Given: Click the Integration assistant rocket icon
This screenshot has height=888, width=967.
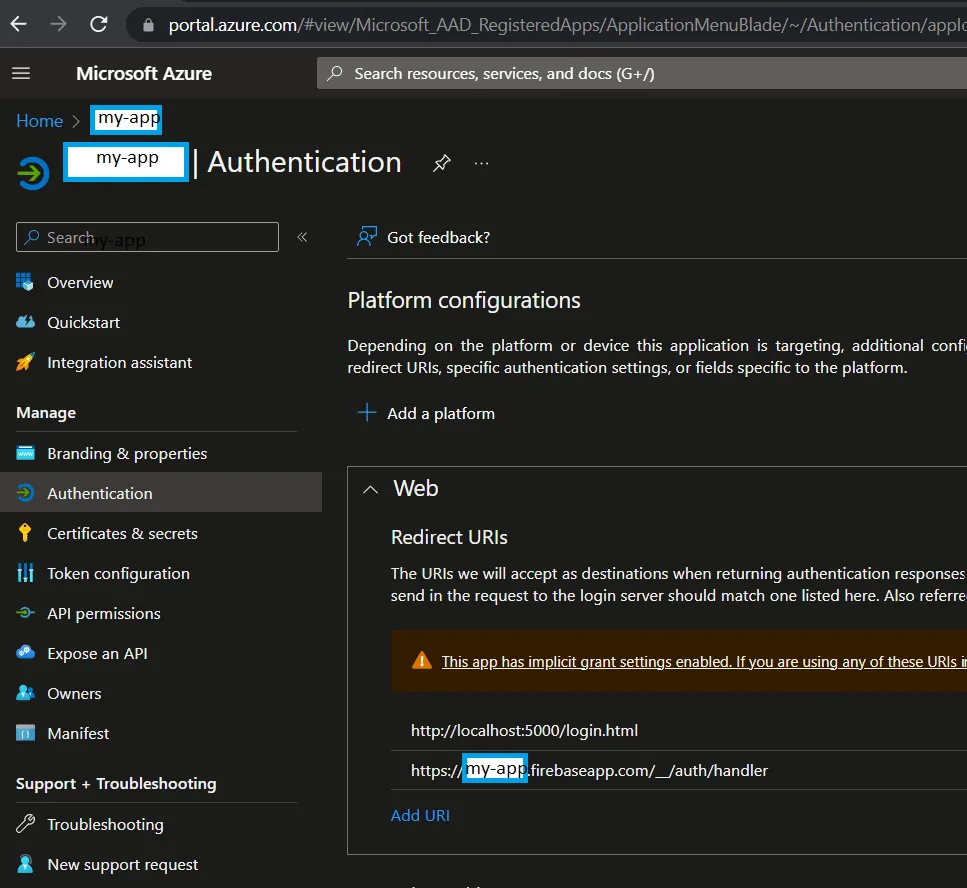Looking at the screenshot, I should coord(26,362).
